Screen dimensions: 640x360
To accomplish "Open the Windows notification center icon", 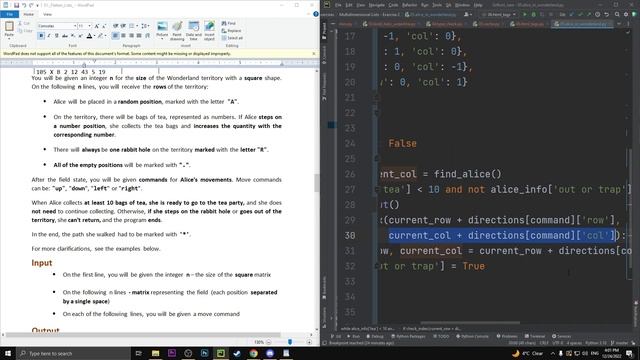I will point(629,353).
